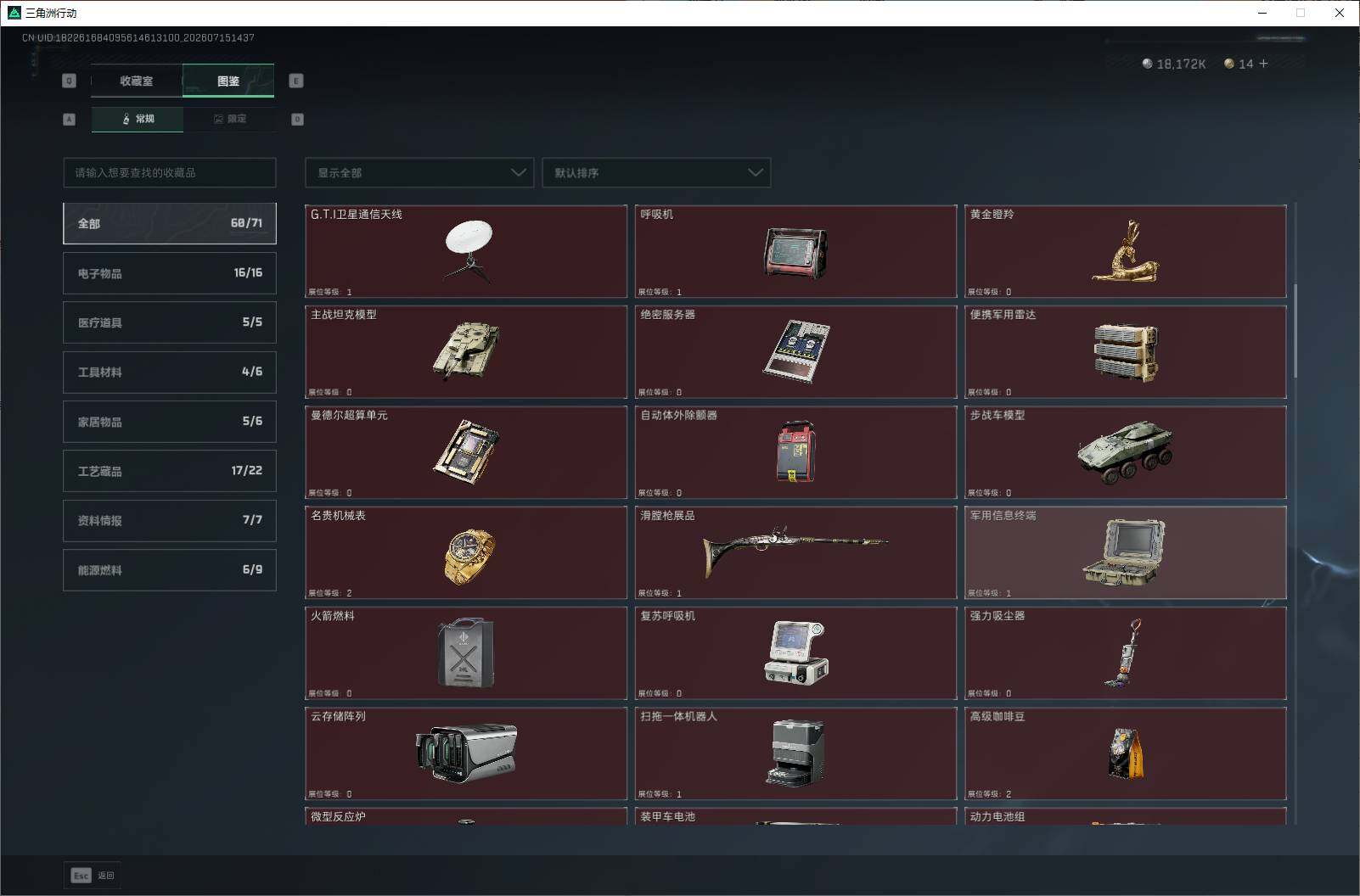Filter by 资料情报 7/7 category
This screenshot has height=896, width=1360.
170,520
